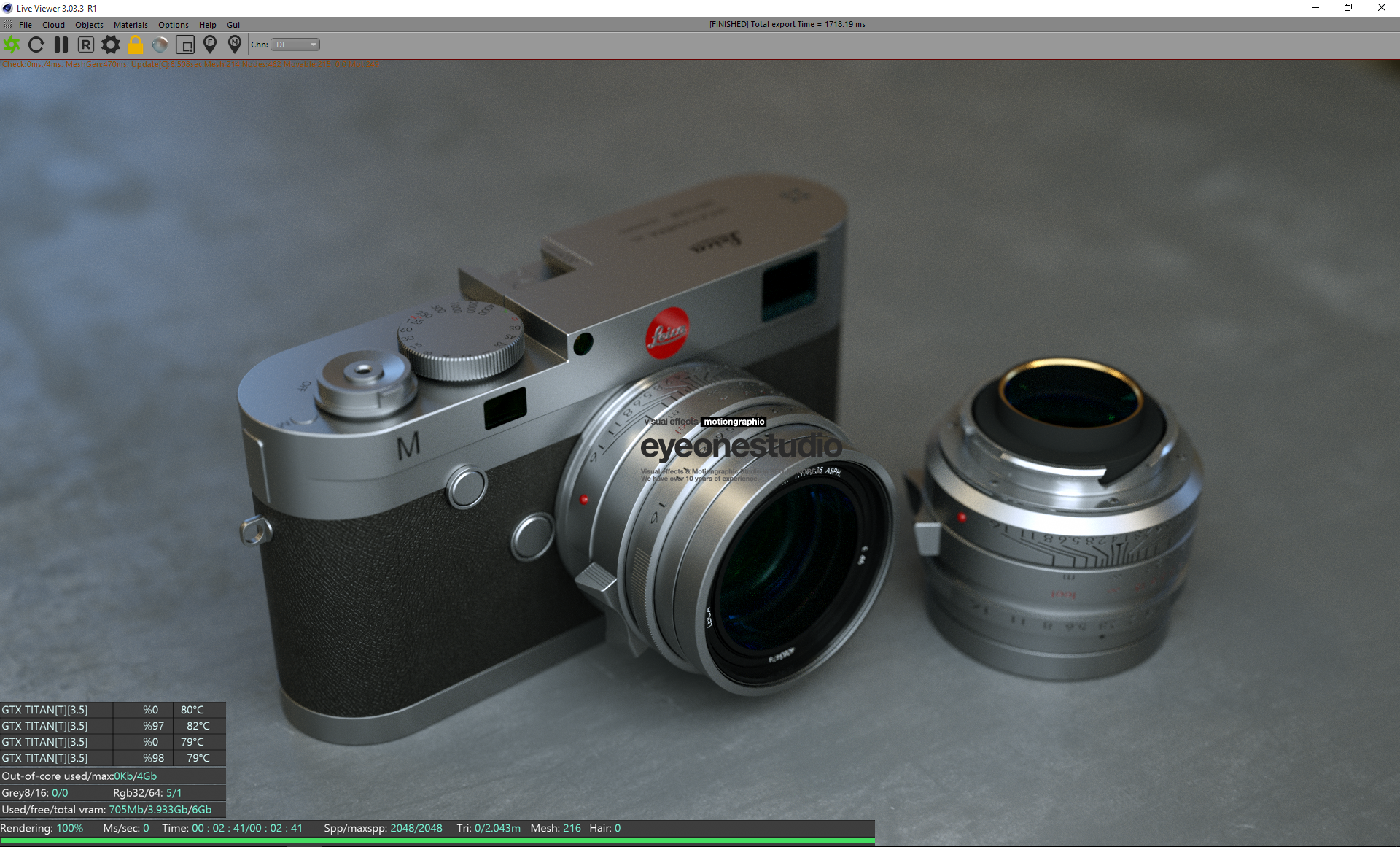Toggle the render region icon
The width and height of the screenshot is (1400, 847).
185,45
